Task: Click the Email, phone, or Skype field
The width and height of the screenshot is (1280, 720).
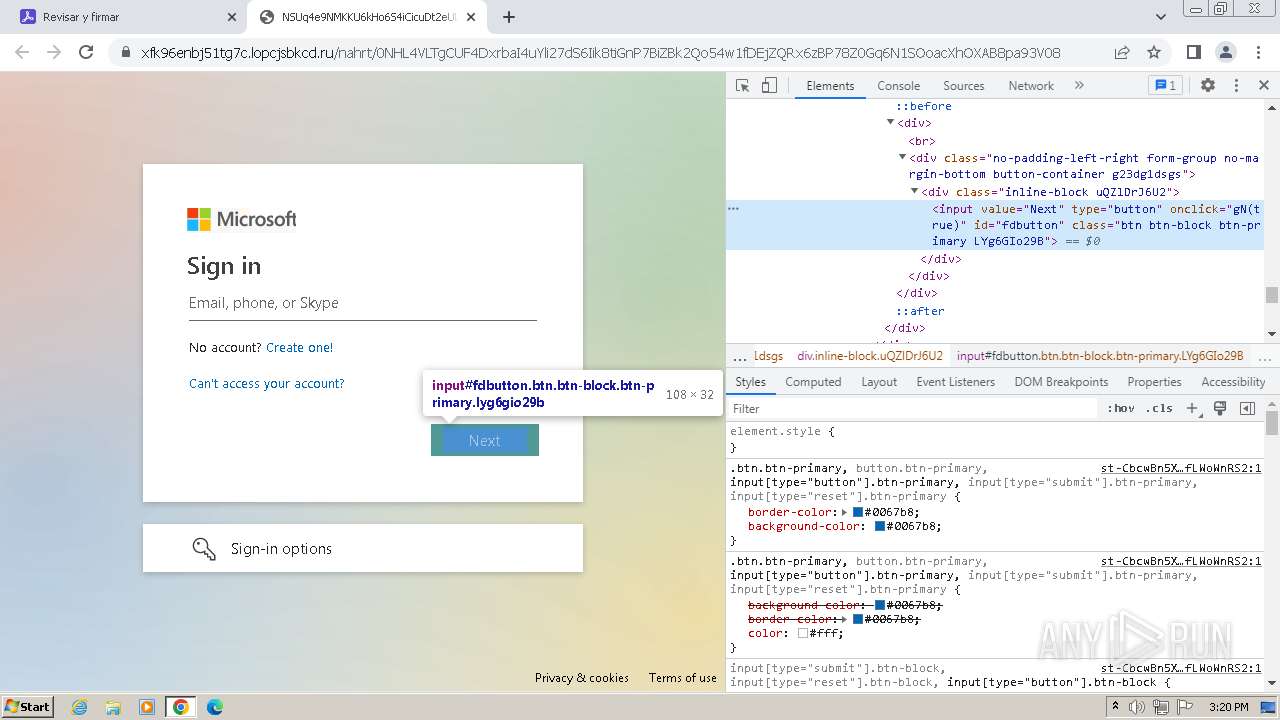Action: pyautogui.click(x=363, y=303)
